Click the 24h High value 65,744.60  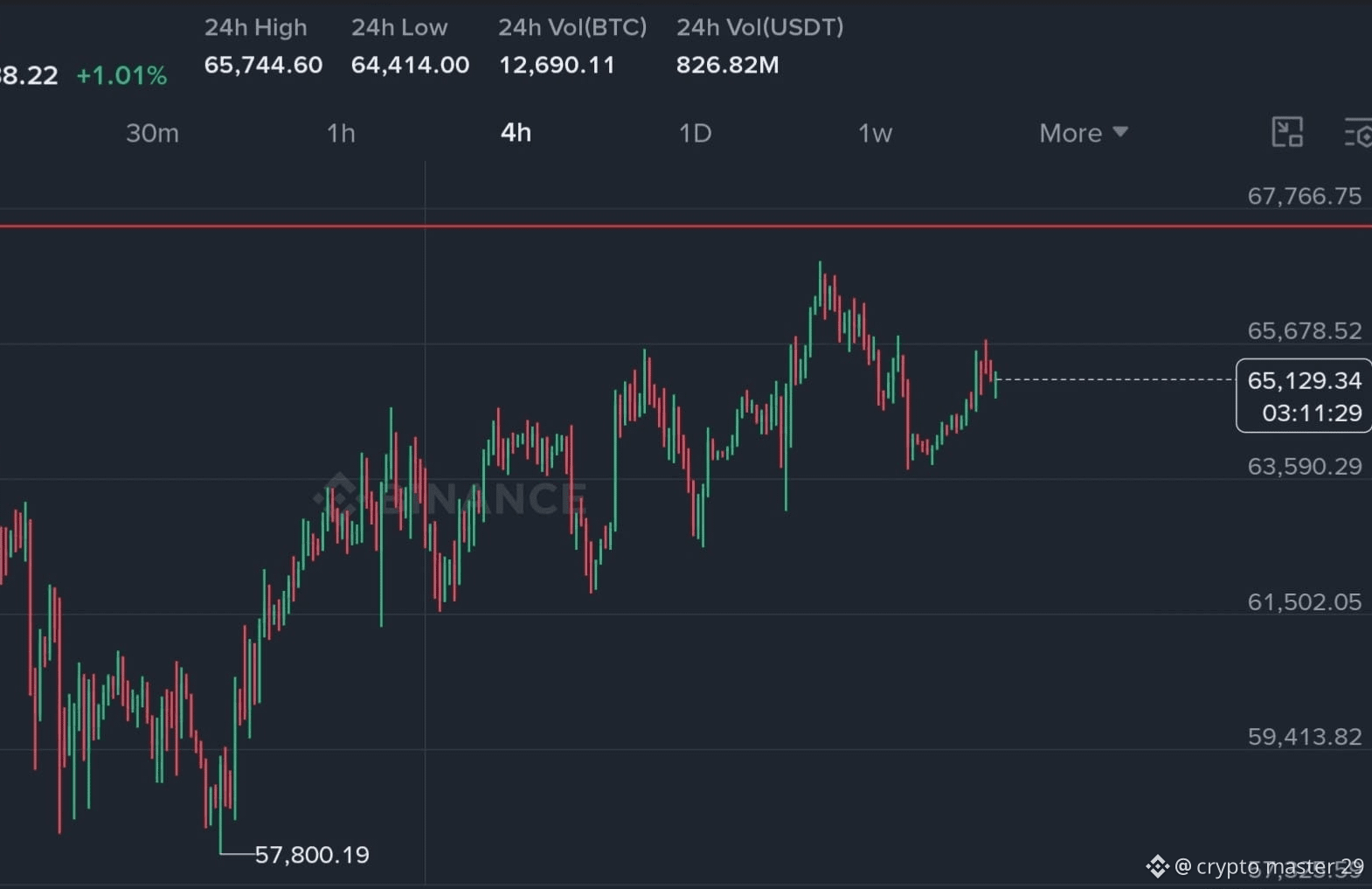tap(263, 65)
